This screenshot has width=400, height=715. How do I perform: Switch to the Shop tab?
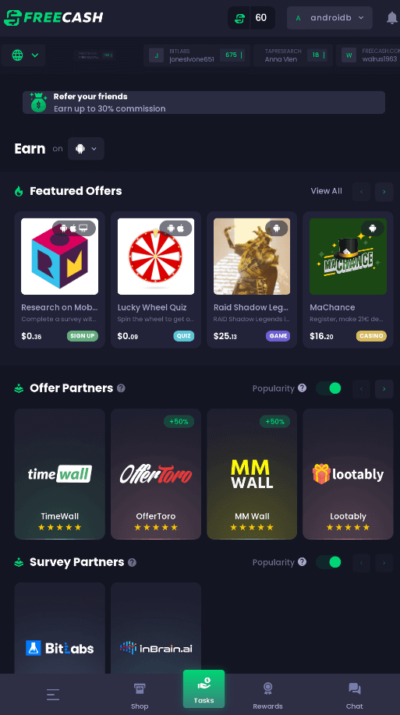tap(140, 696)
